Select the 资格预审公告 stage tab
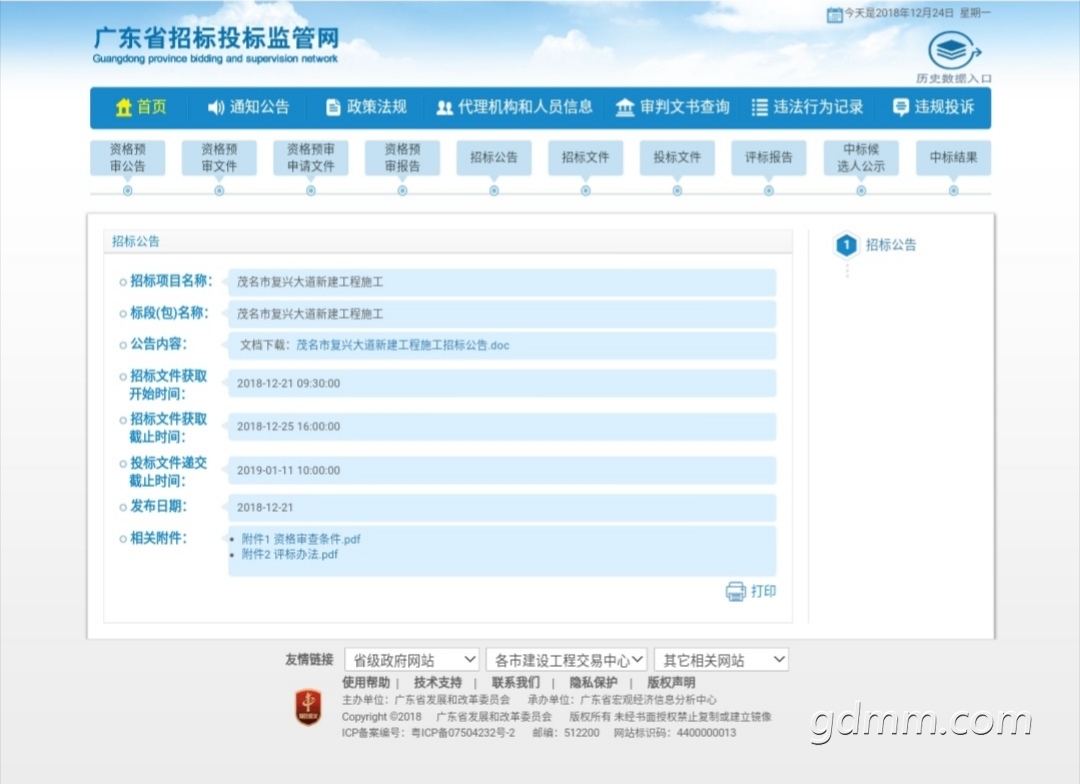 (127, 158)
